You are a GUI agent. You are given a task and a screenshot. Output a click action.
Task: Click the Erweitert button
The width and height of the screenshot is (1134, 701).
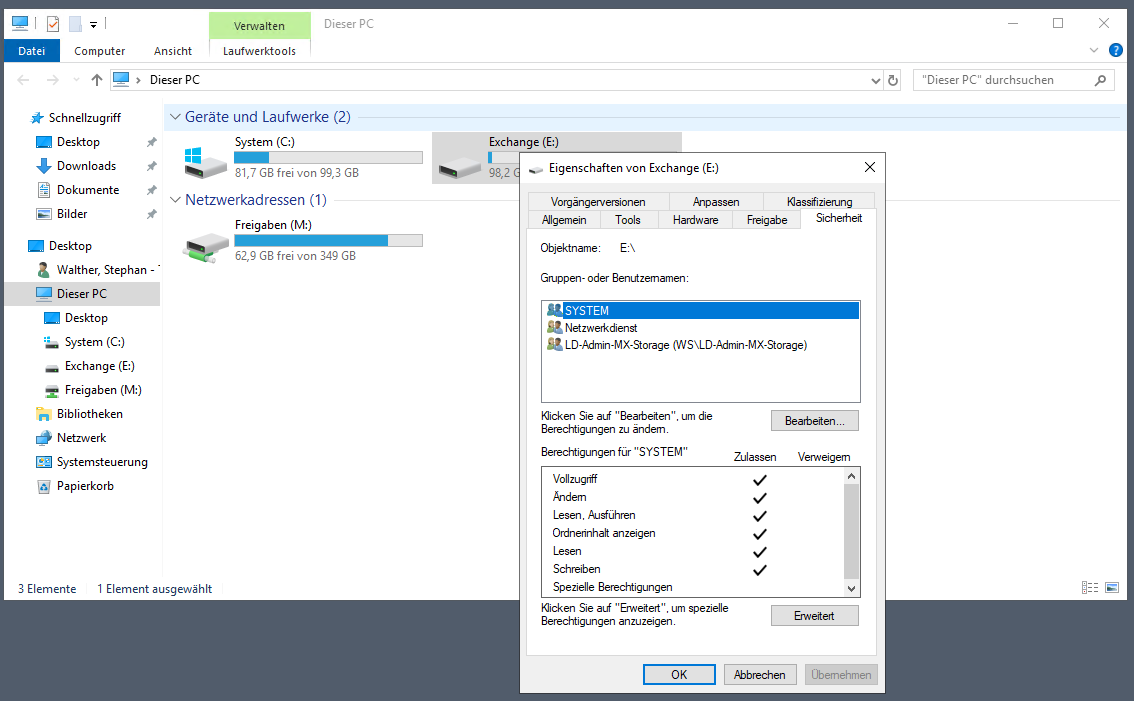pos(814,616)
